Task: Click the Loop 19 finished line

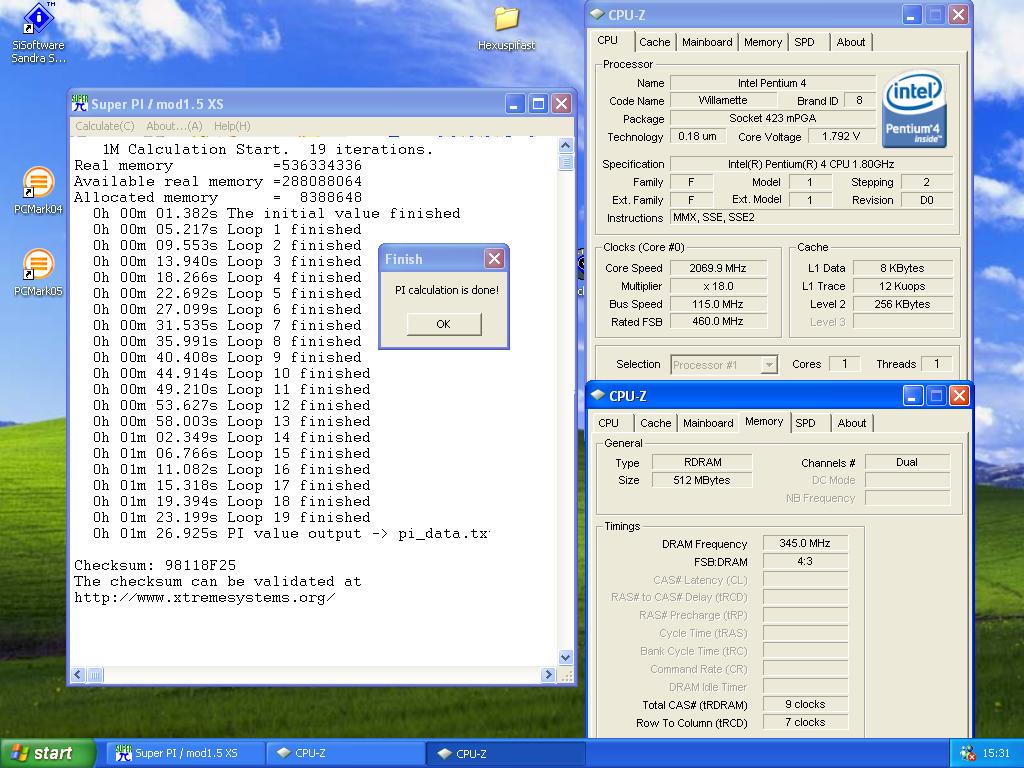Action: tap(232, 517)
